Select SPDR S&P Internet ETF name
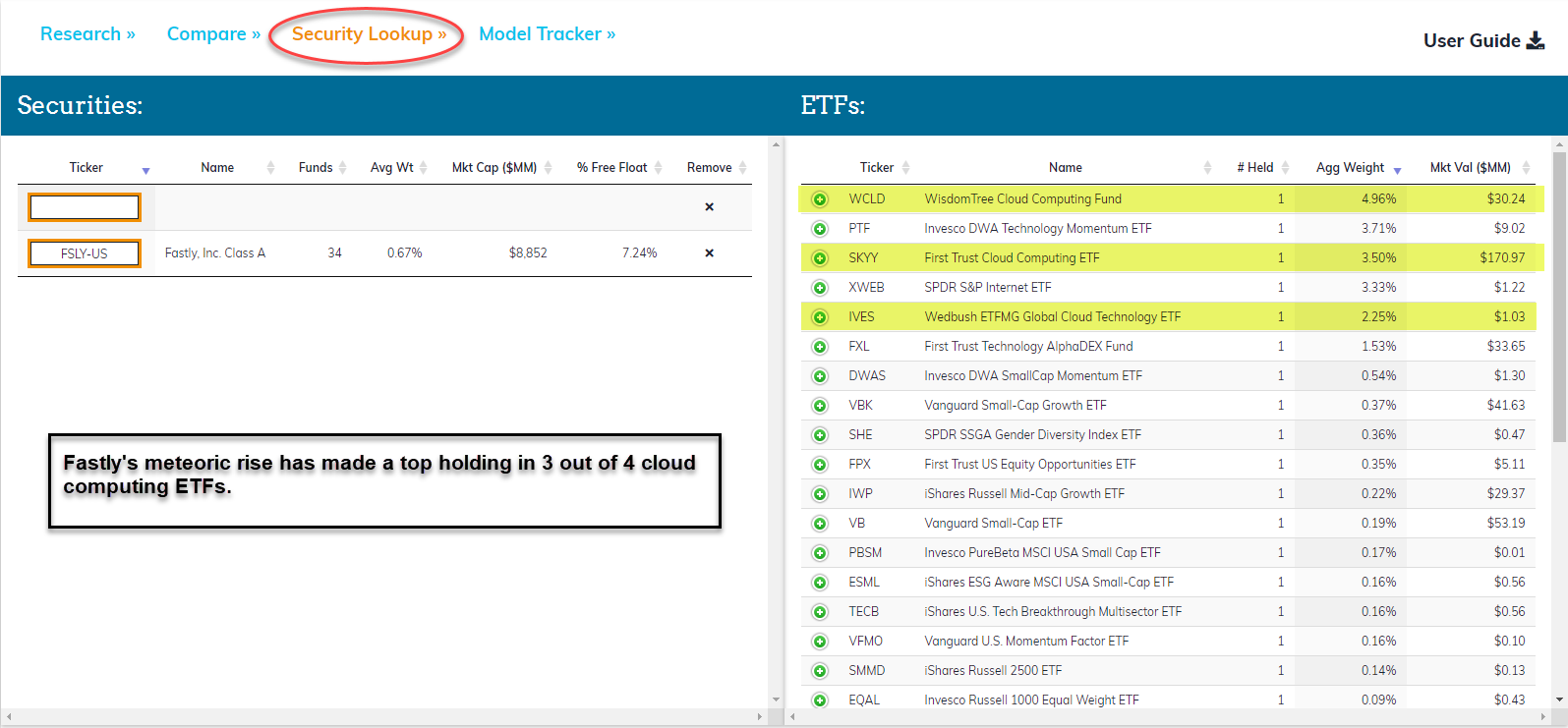 coord(987,288)
